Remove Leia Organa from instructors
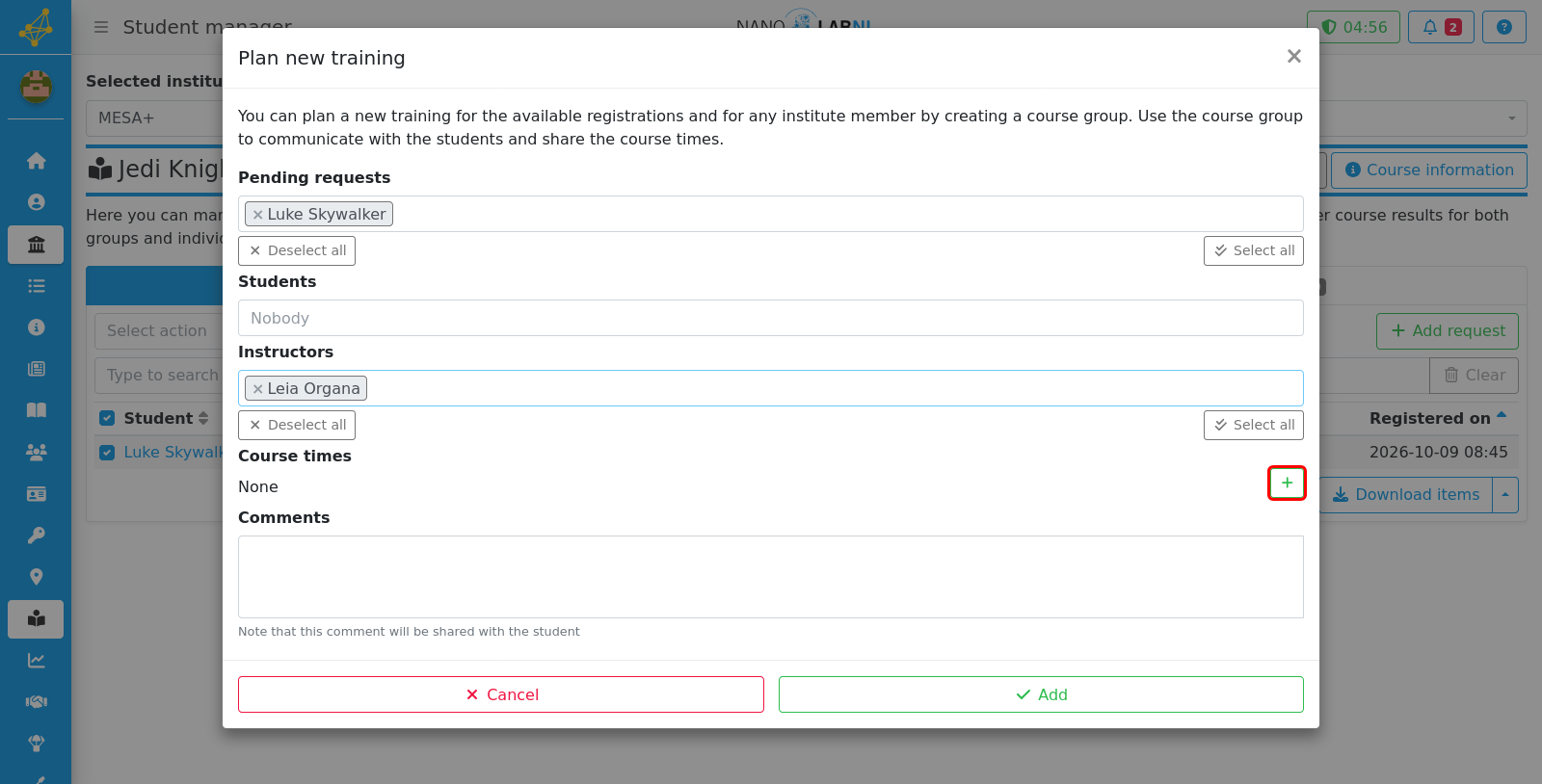This screenshot has height=784, width=1542. [x=257, y=389]
